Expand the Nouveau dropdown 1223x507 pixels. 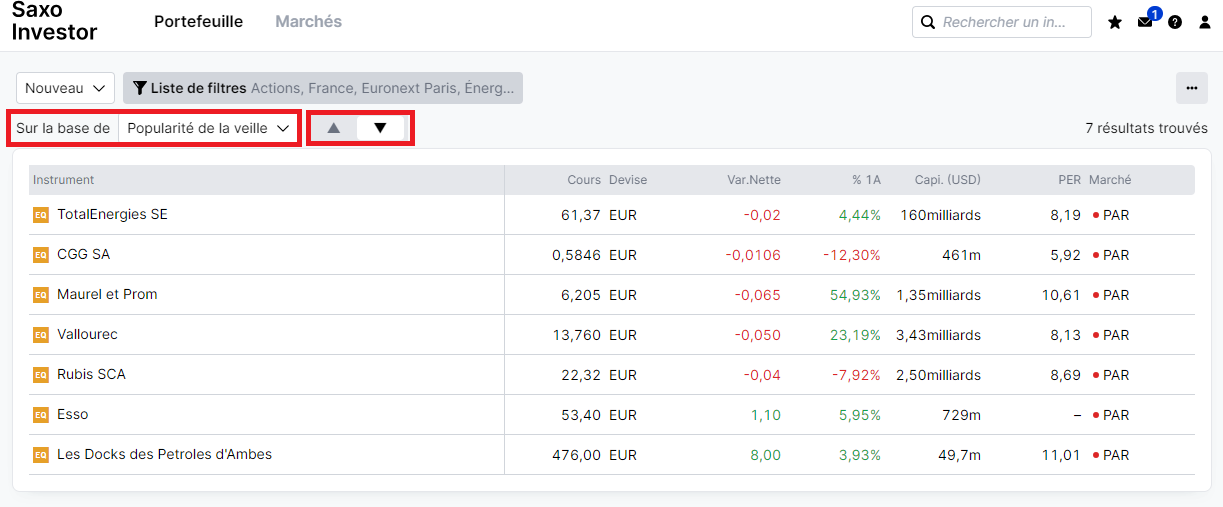coord(66,88)
